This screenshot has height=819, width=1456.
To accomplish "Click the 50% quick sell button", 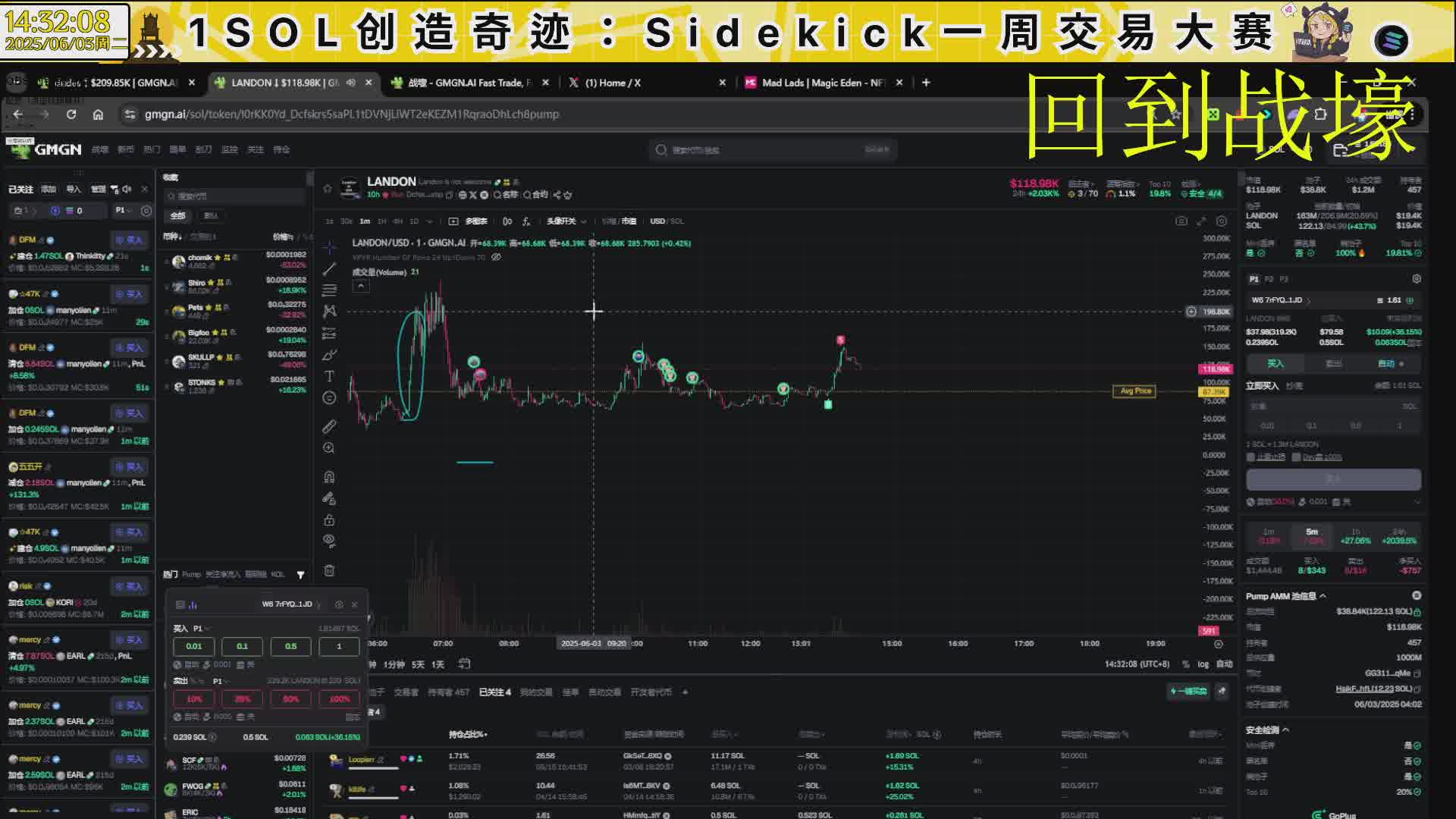I will pyautogui.click(x=290, y=699).
